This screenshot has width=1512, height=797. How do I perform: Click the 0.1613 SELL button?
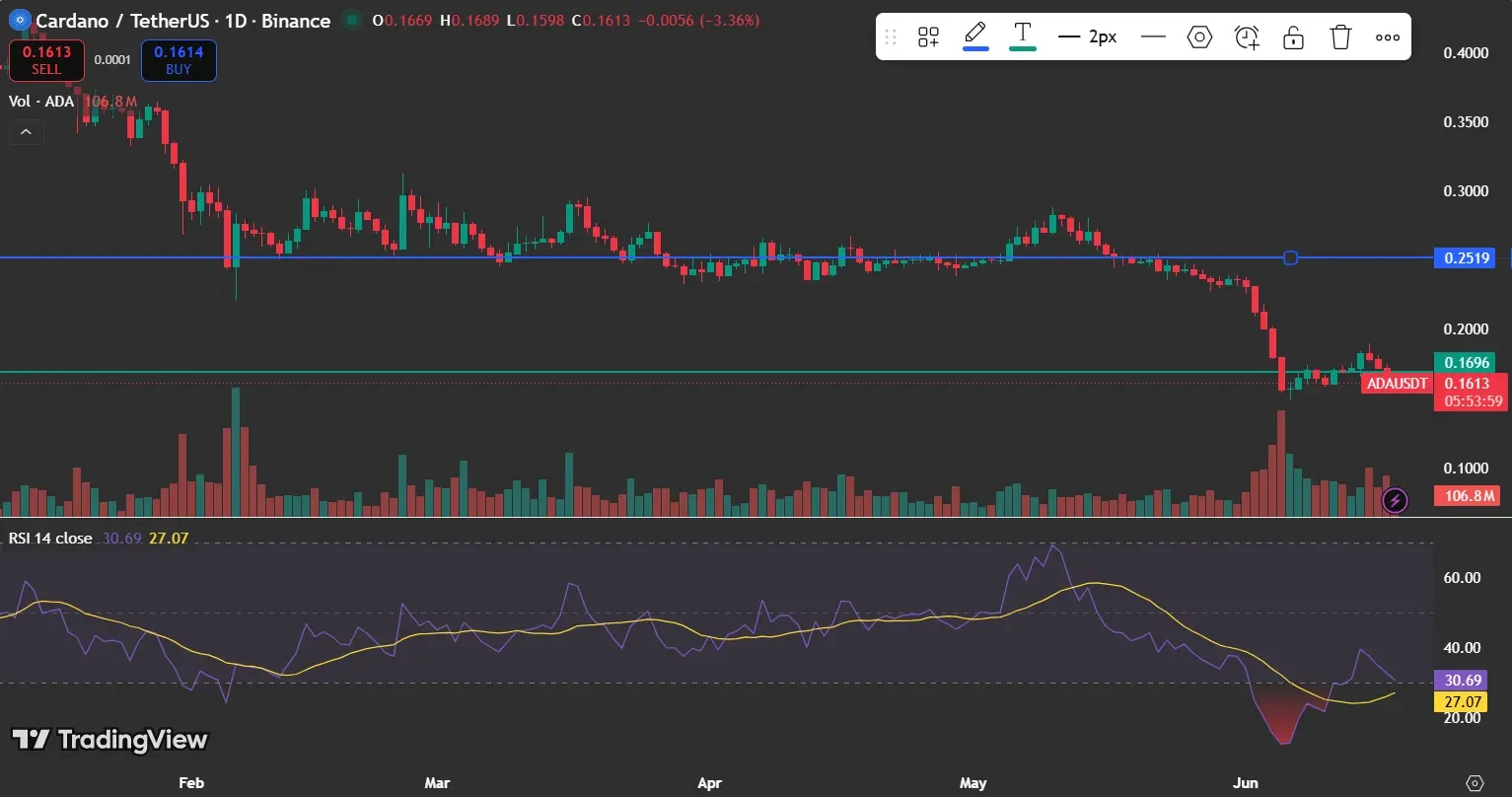click(46, 60)
